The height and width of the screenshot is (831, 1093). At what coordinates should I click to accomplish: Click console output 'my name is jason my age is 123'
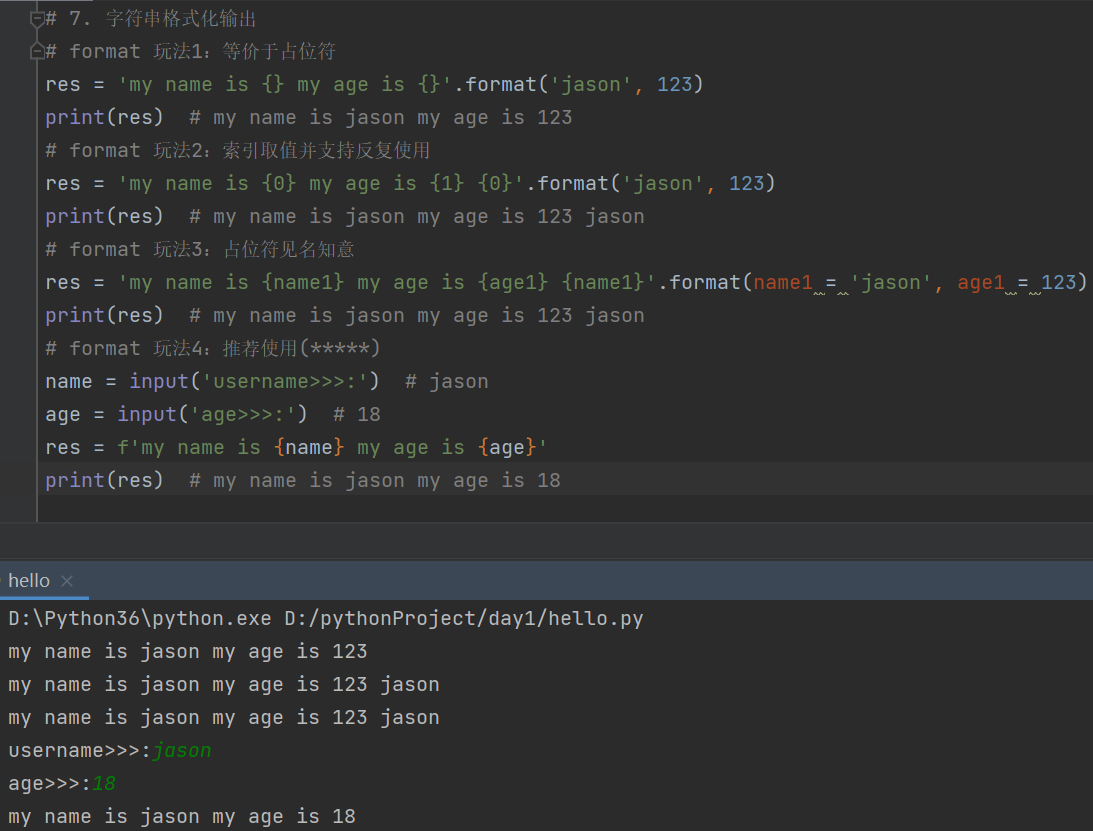coord(188,651)
